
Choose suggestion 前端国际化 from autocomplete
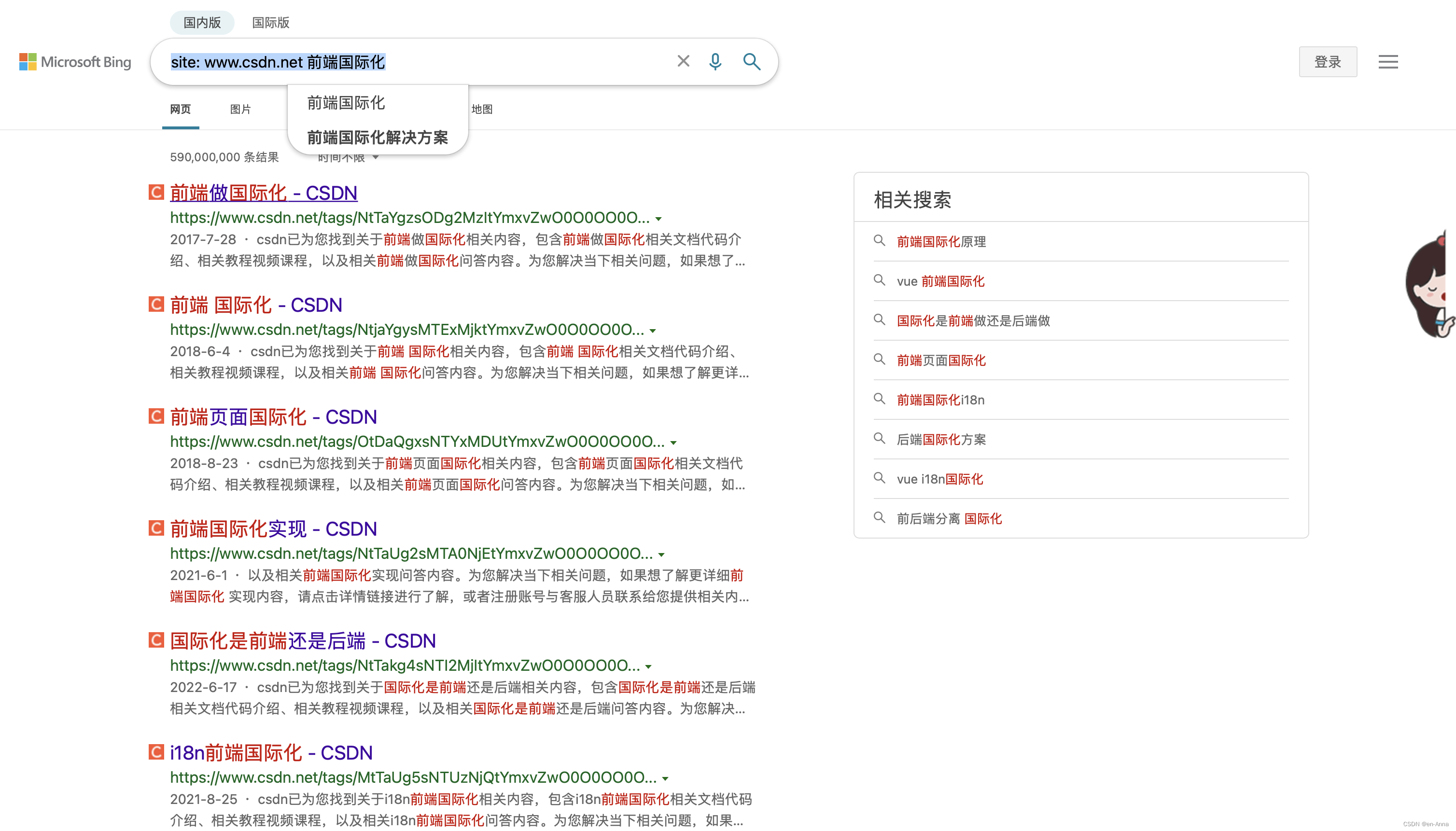[346, 103]
